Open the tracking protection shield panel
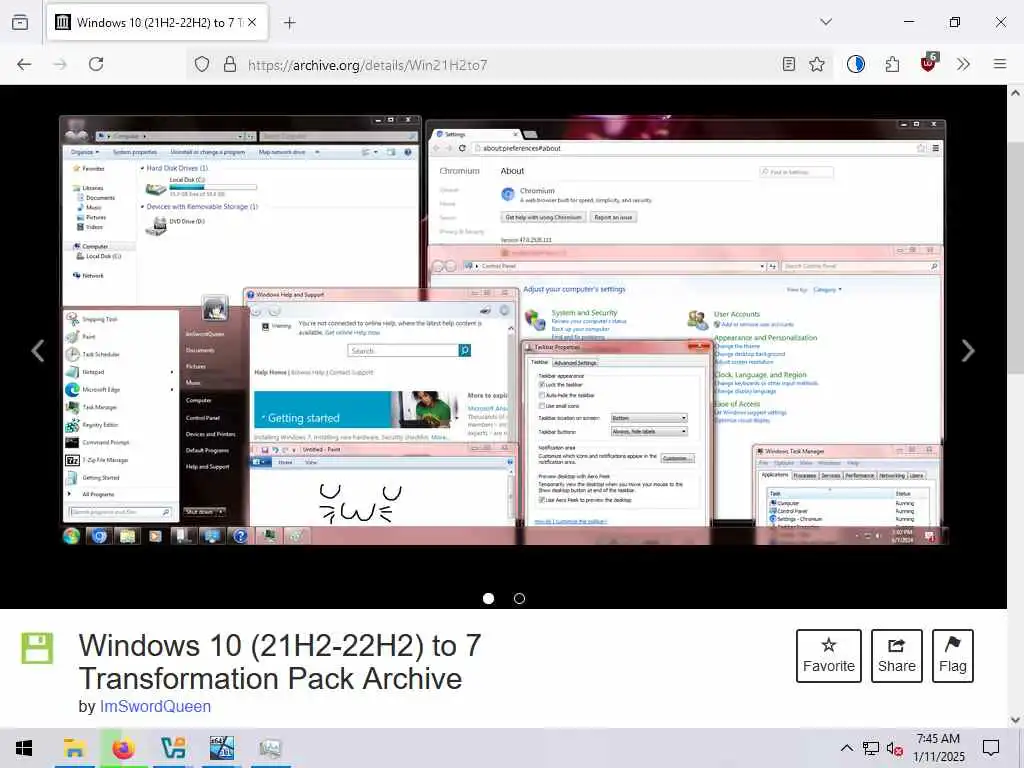 (202, 64)
